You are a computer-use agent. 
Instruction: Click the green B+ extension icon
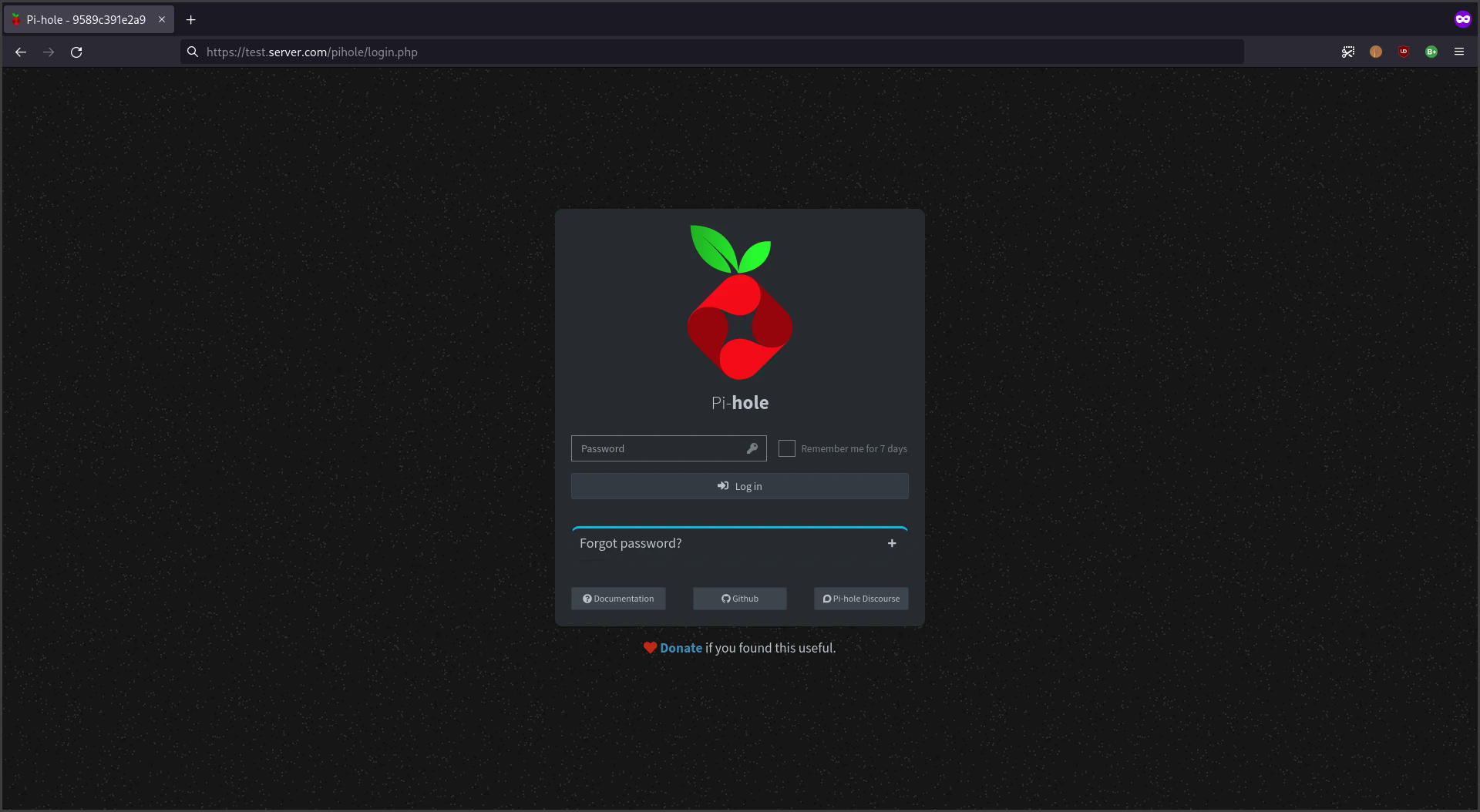1431,52
